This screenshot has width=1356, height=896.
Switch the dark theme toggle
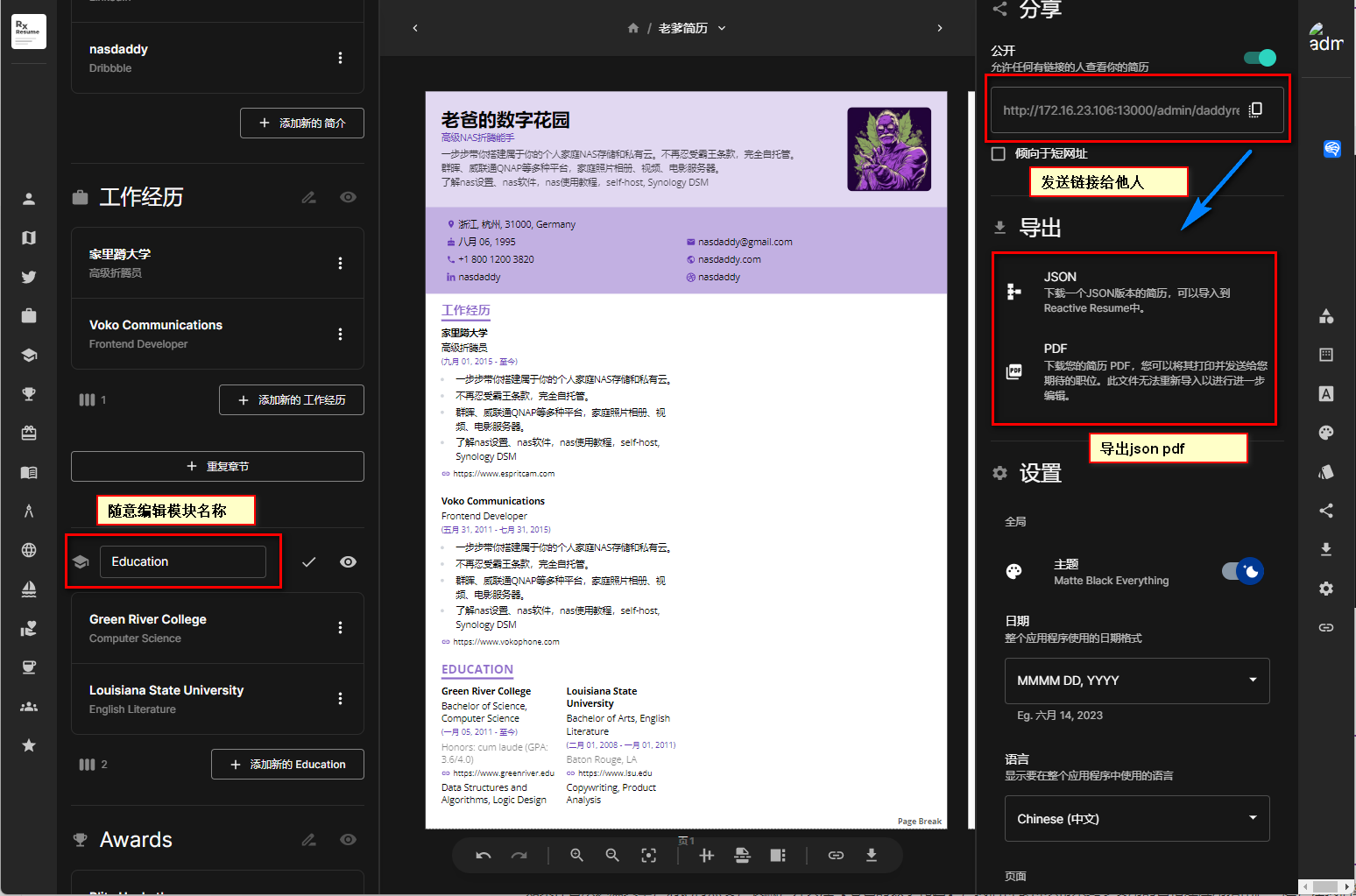click(1243, 572)
